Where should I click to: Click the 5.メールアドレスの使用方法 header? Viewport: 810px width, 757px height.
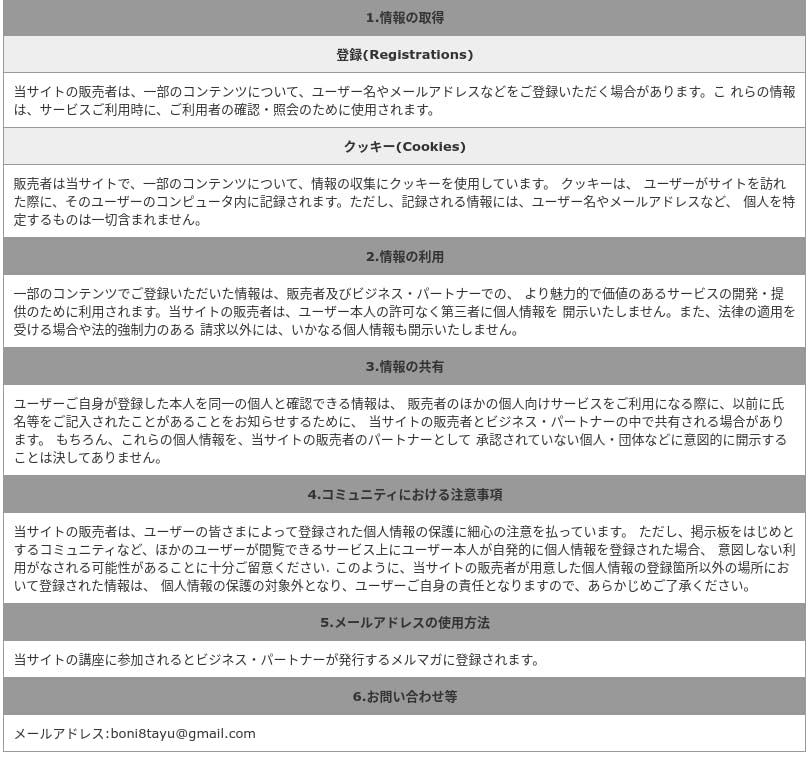[404, 623]
